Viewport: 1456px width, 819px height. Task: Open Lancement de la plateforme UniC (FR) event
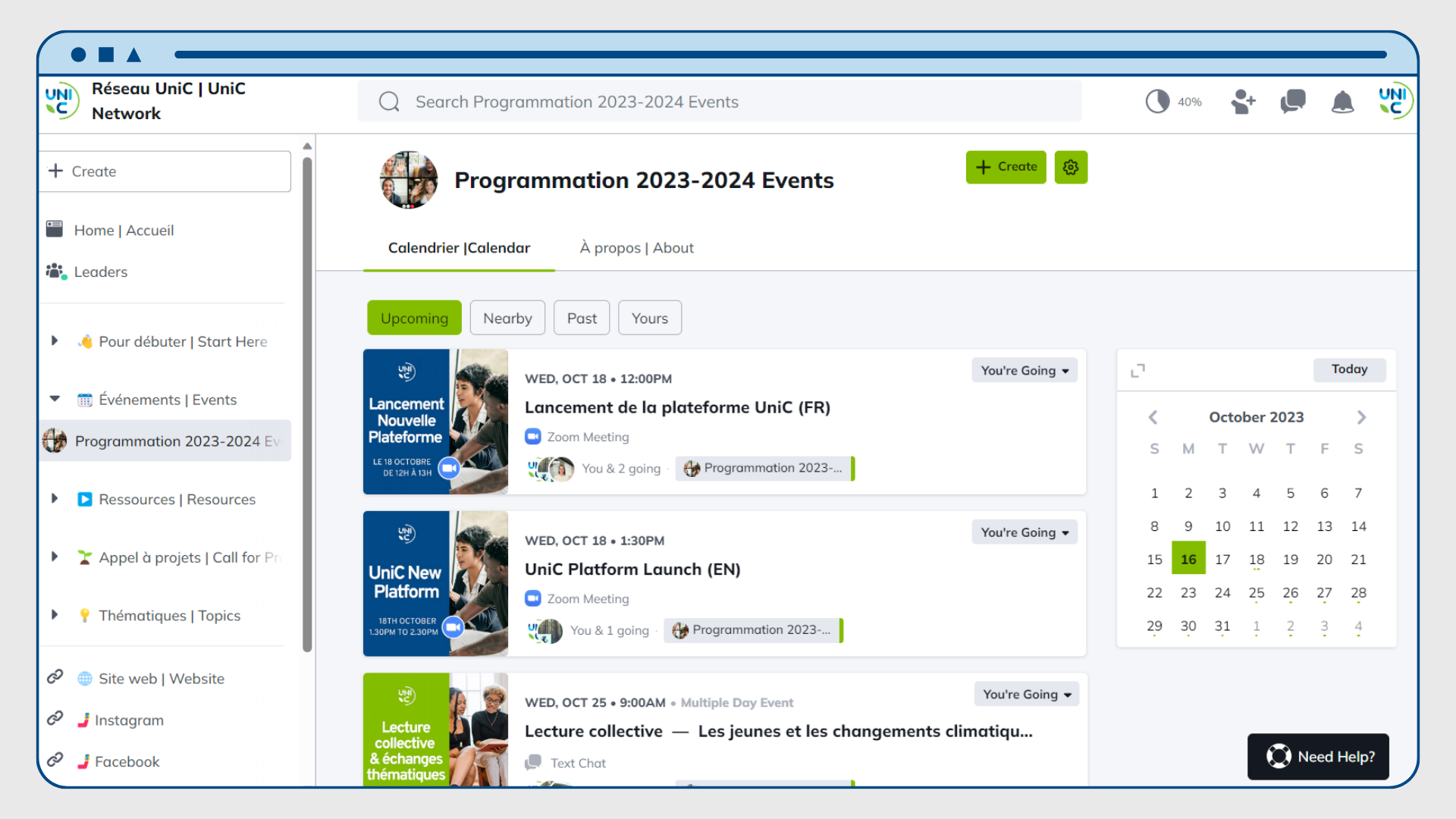pyautogui.click(x=677, y=407)
